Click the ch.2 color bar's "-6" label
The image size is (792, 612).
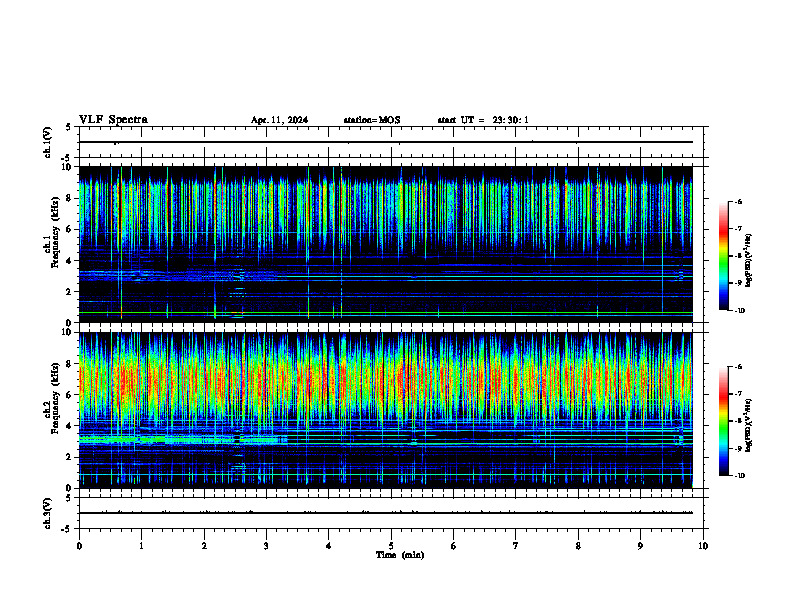[x=738, y=367]
